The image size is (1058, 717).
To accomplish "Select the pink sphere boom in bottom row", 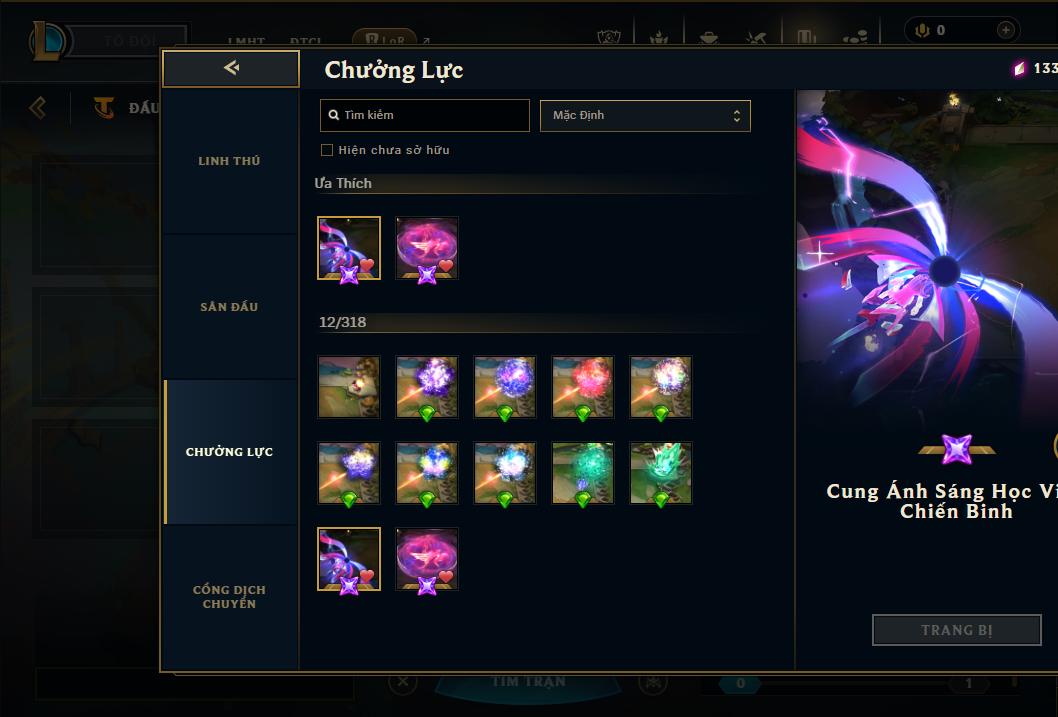I will pyautogui.click(x=426, y=558).
